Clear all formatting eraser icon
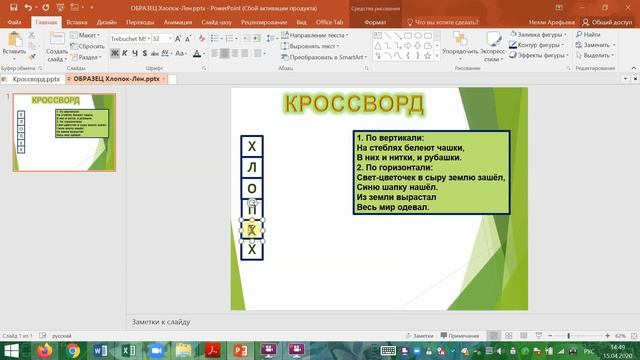This screenshot has width=640, height=360. (x=202, y=39)
